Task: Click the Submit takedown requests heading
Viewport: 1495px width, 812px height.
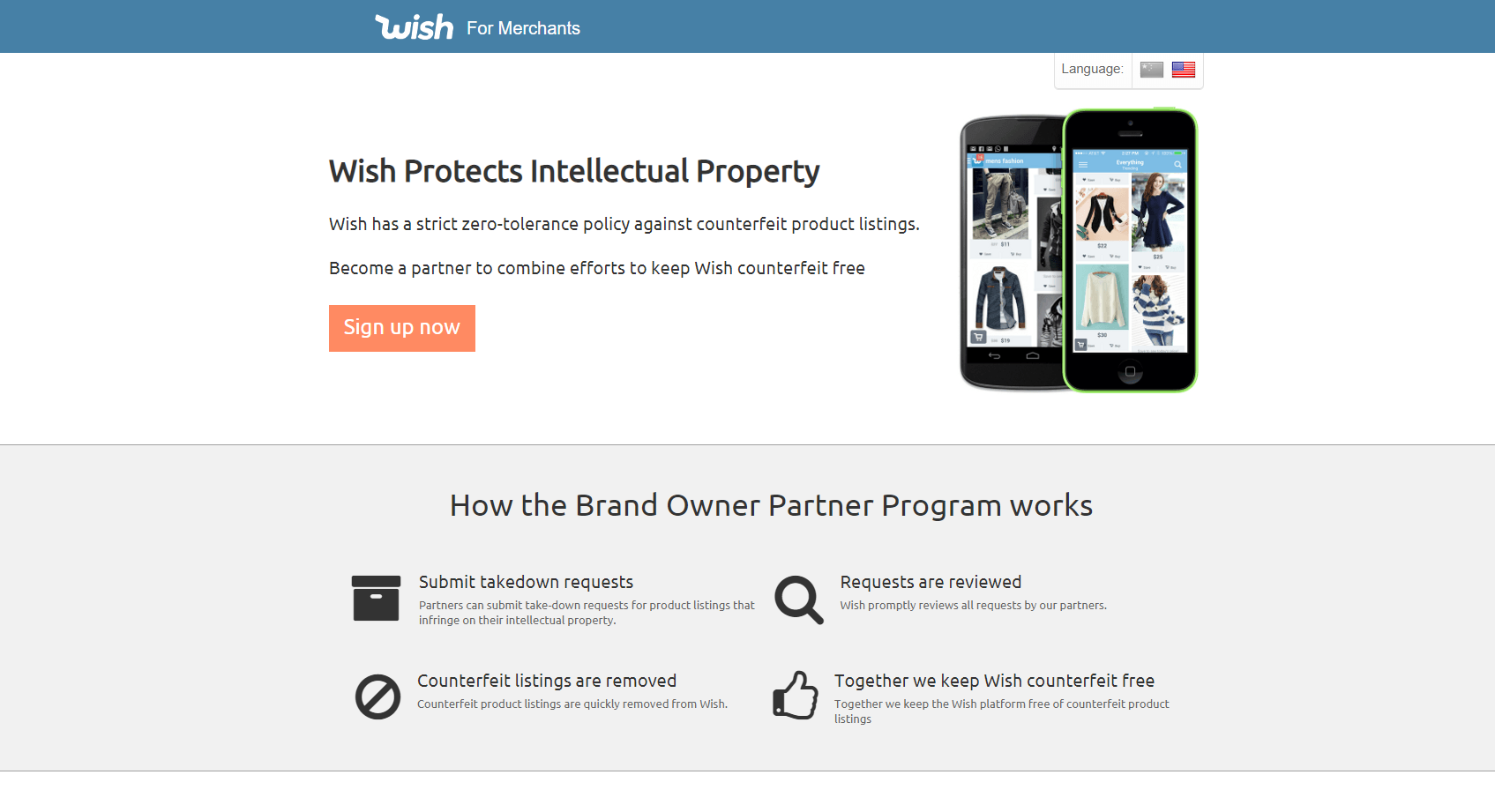Action: 526,582
